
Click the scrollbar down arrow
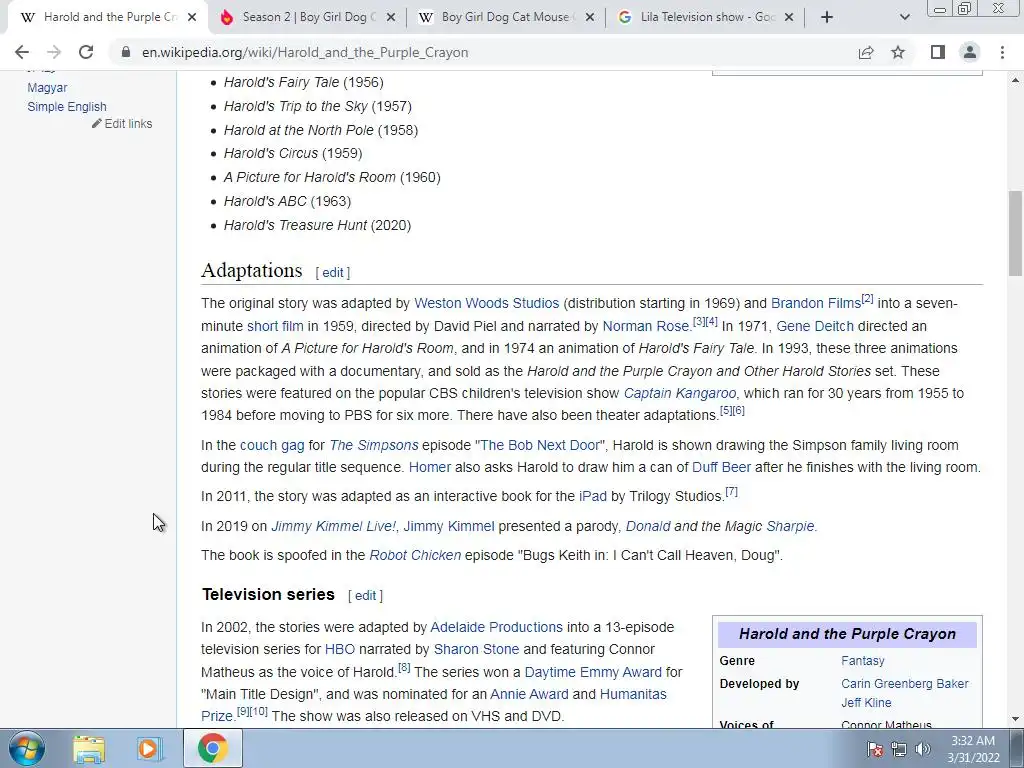(x=1016, y=719)
